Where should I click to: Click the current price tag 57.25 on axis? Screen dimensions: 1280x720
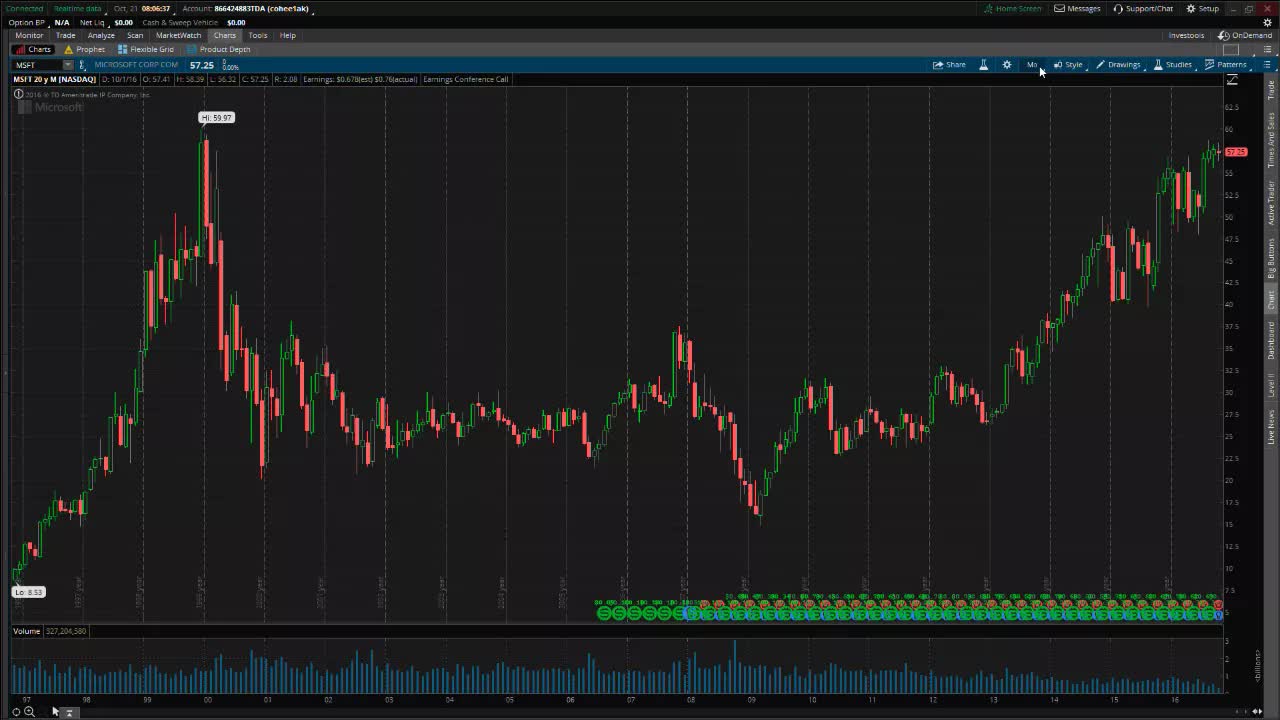coord(1236,152)
